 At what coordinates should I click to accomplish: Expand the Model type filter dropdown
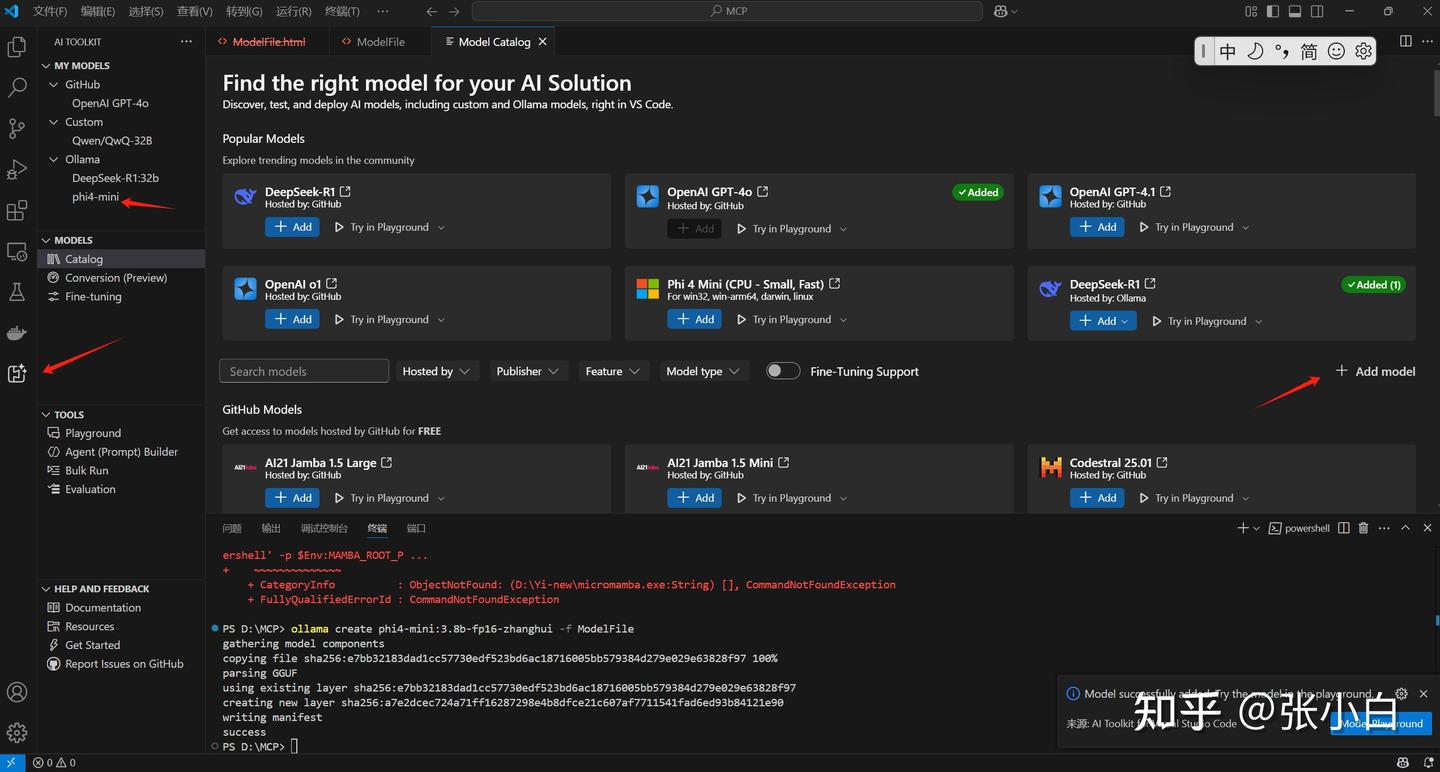coord(703,371)
